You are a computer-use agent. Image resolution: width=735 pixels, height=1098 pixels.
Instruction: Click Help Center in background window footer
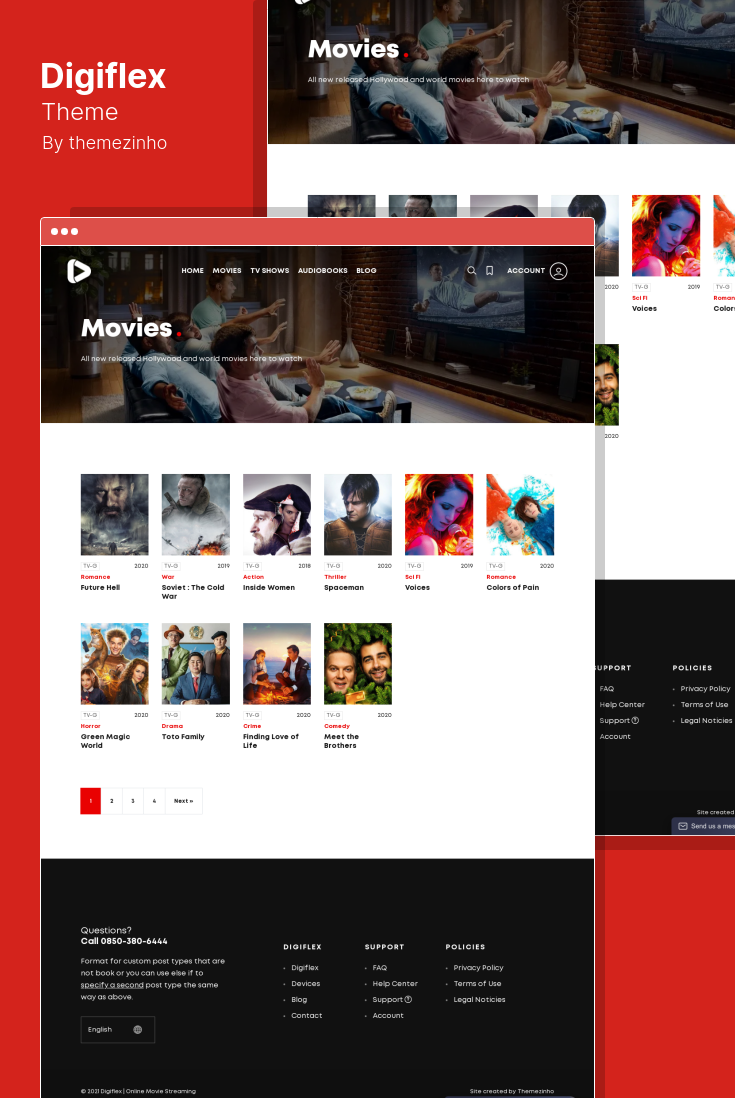pyautogui.click(x=622, y=704)
